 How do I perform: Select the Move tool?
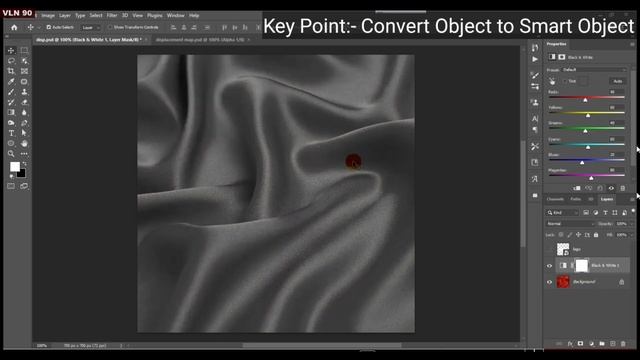(x=11, y=51)
